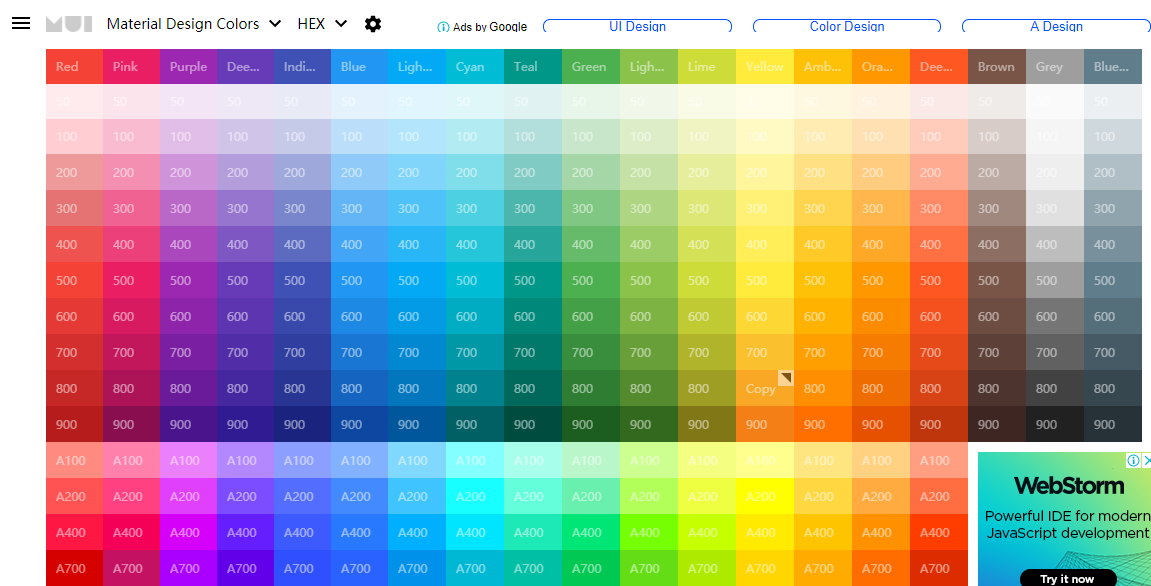Select the Blue Grey column header

coord(1111,66)
